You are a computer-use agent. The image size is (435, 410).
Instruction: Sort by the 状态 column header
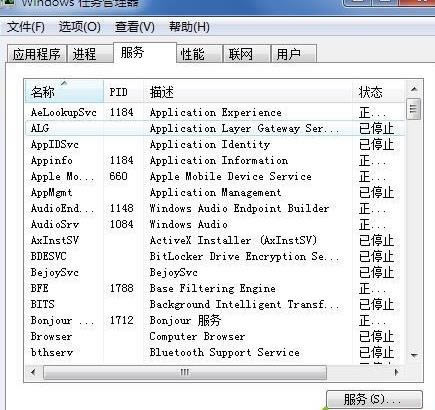pos(379,91)
